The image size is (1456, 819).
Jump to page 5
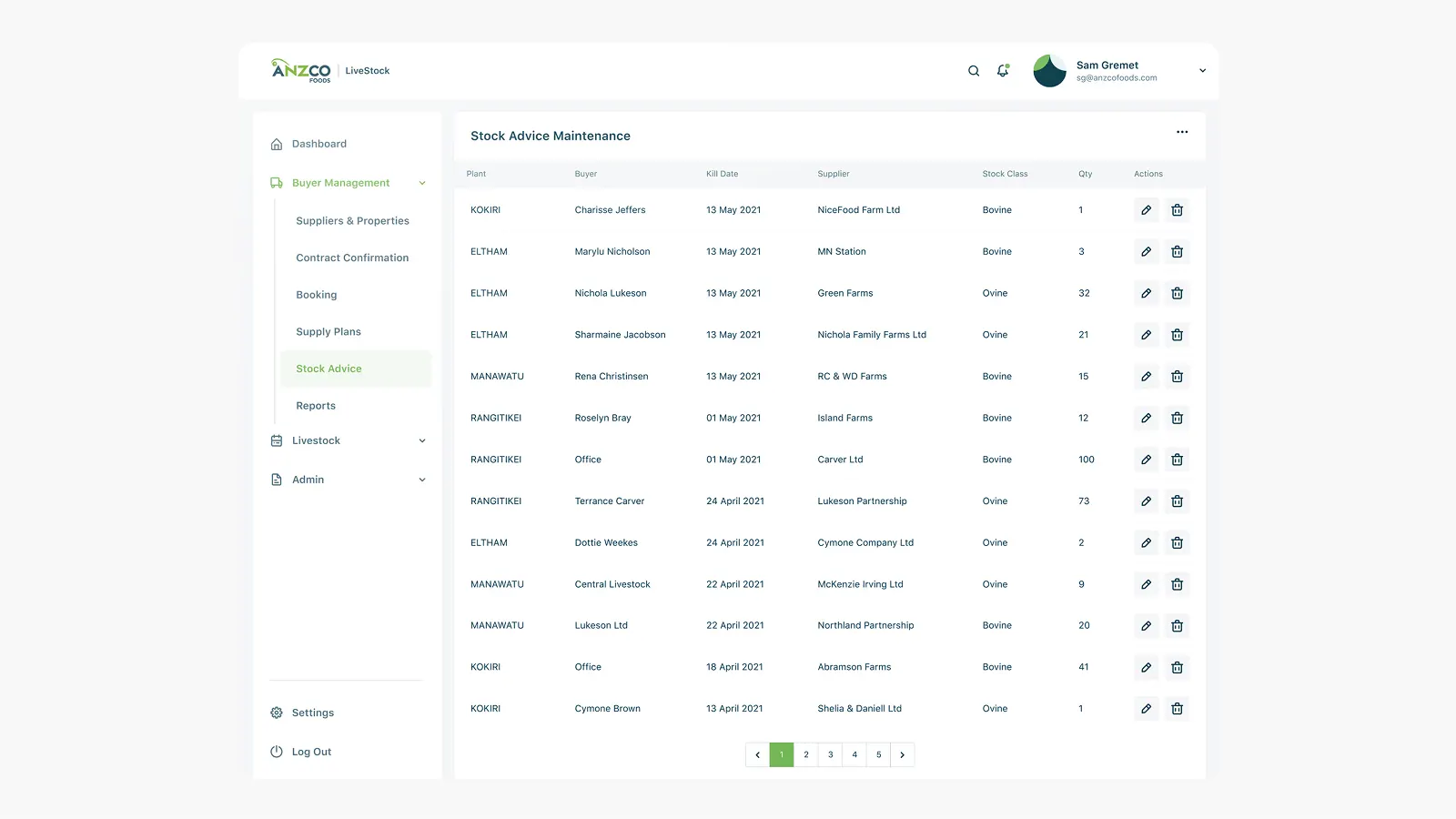pyautogui.click(x=878, y=754)
